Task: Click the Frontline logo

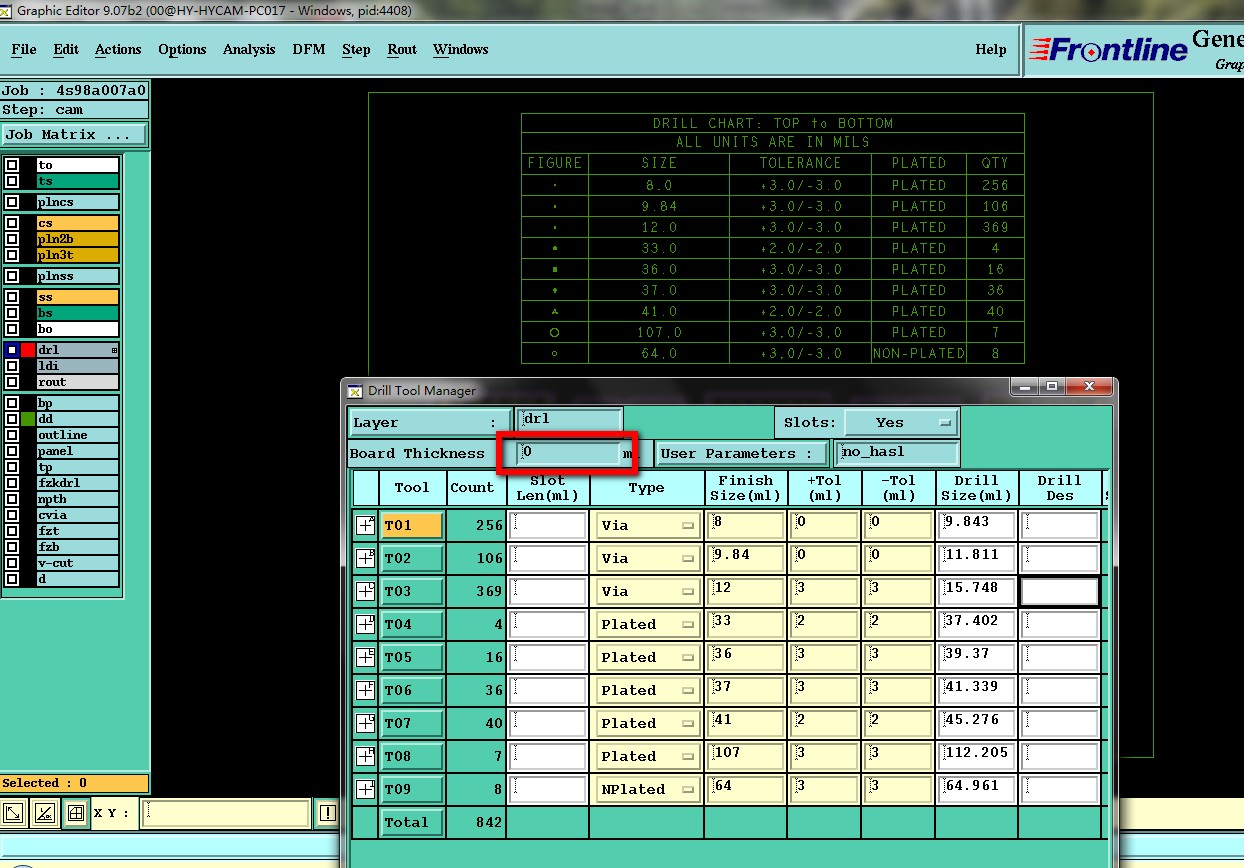Action: point(1107,49)
